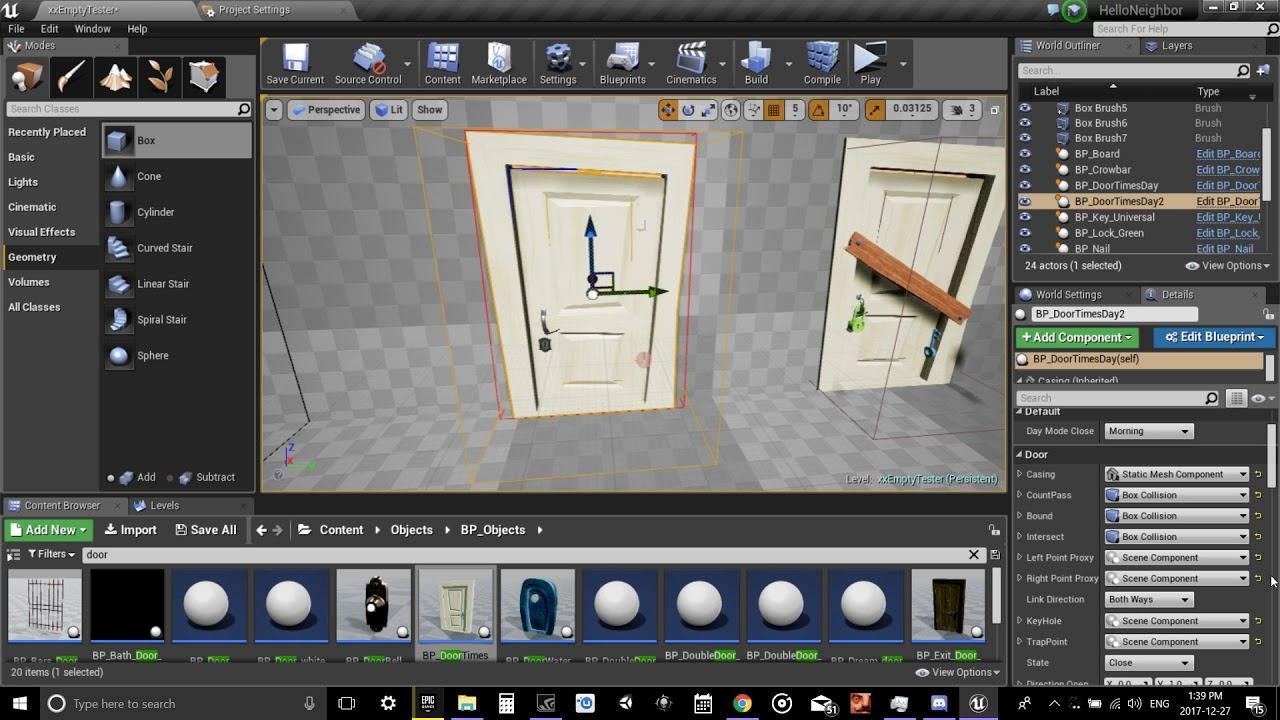Screen dimensions: 1280x720
Task: Toggle visibility of BP_Crowbar actor
Action: click(x=1025, y=170)
